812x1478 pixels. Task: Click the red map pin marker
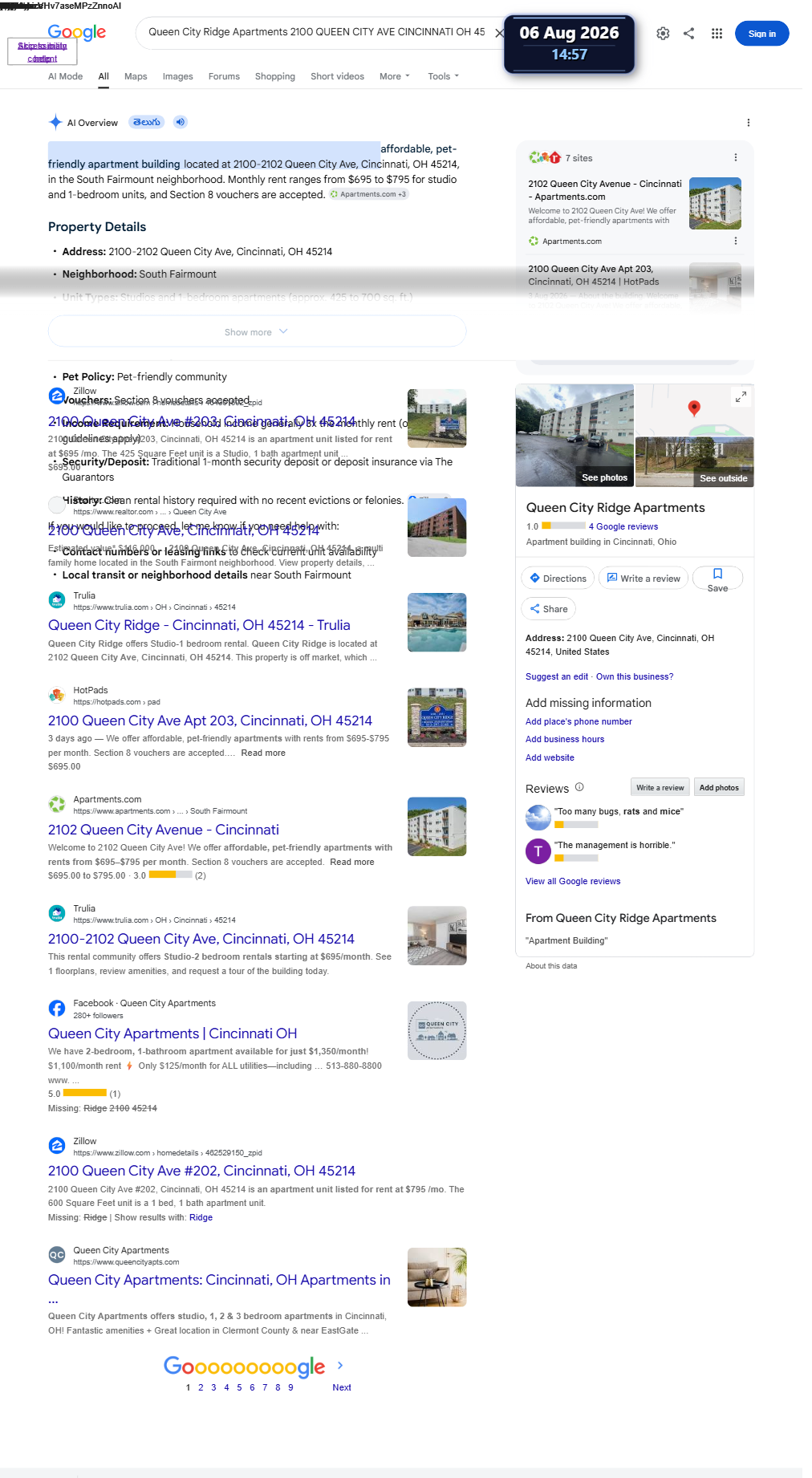pyautogui.click(x=694, y=408)
